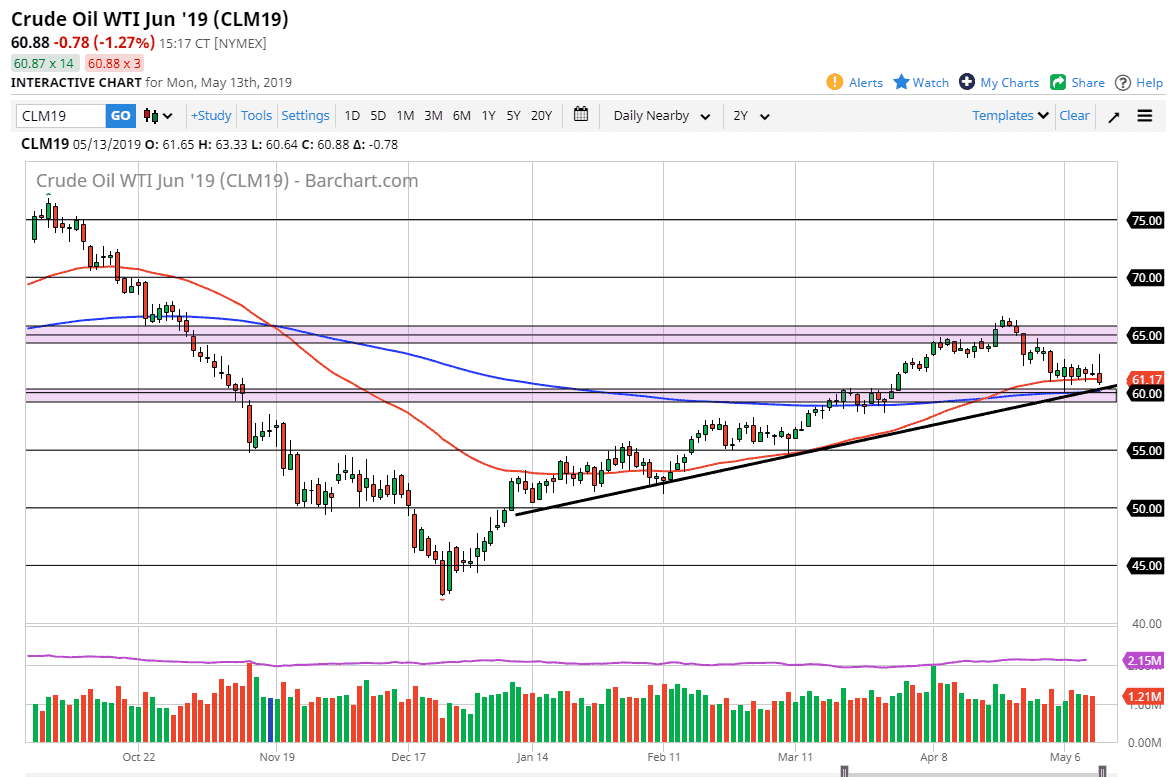1168x777 pixels.
Task: Open the Tools menu
Action: pyautogui.click(x=257, y=115)
